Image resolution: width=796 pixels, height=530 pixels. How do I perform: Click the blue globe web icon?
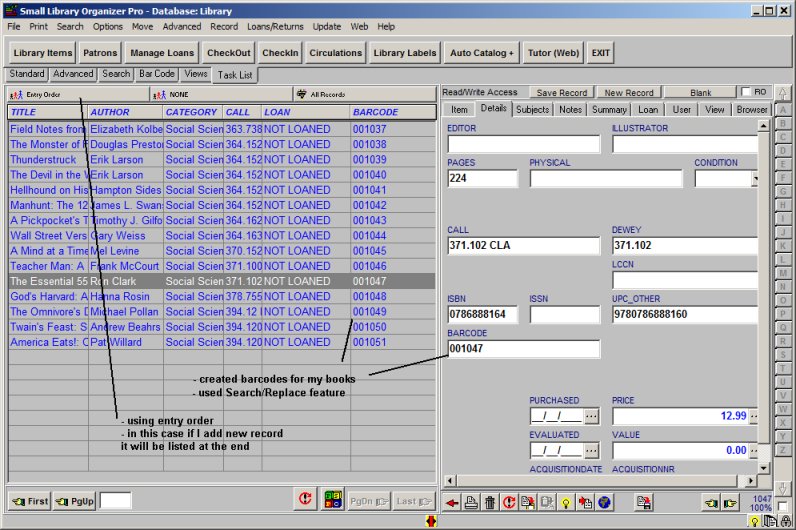pyautogui.click(x=604, y=503)
